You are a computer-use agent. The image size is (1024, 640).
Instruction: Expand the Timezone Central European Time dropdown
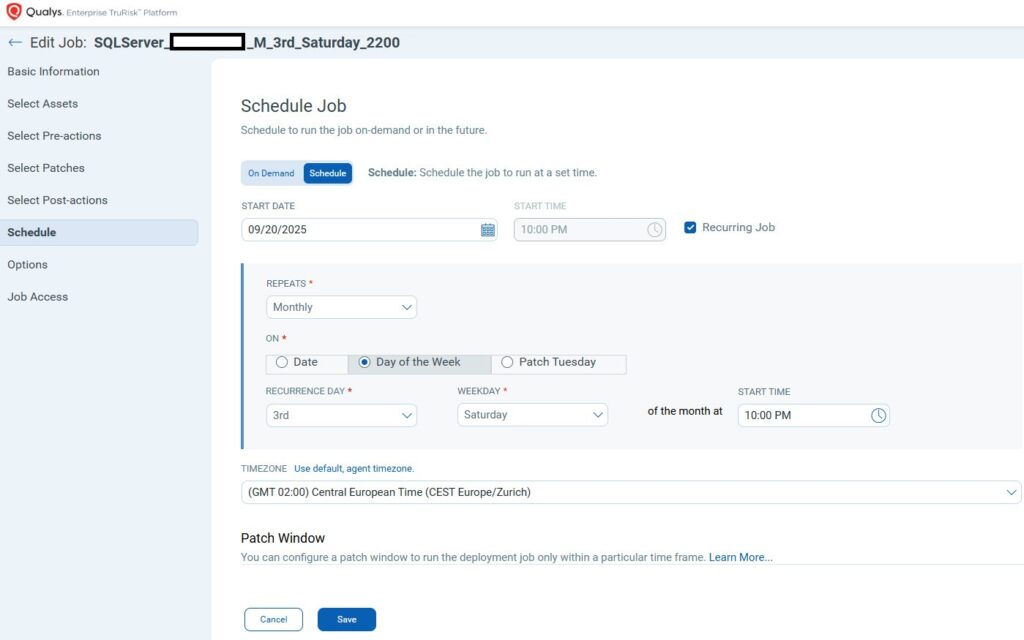630,492
